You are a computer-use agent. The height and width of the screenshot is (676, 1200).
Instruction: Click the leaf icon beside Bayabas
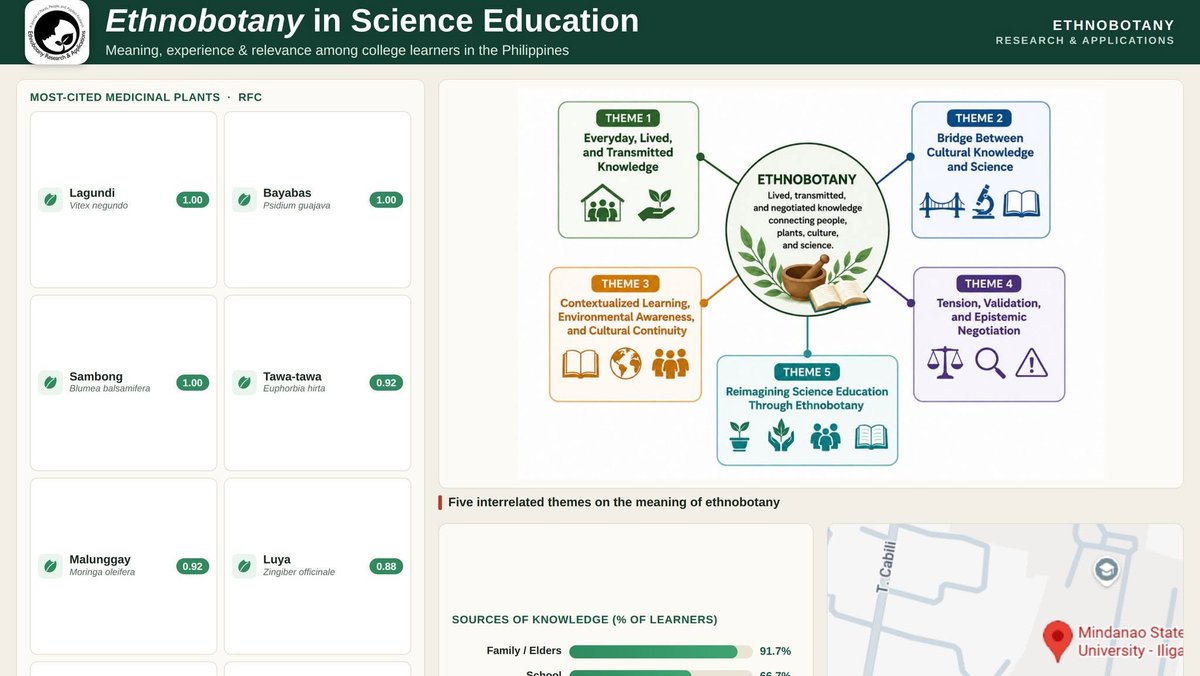click(x=244, y=200)
